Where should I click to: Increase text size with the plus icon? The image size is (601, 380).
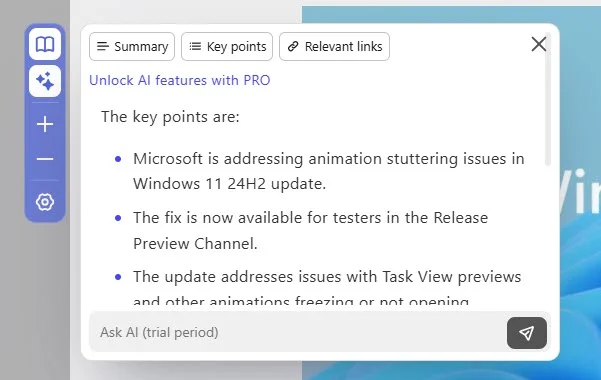(45, 124)
